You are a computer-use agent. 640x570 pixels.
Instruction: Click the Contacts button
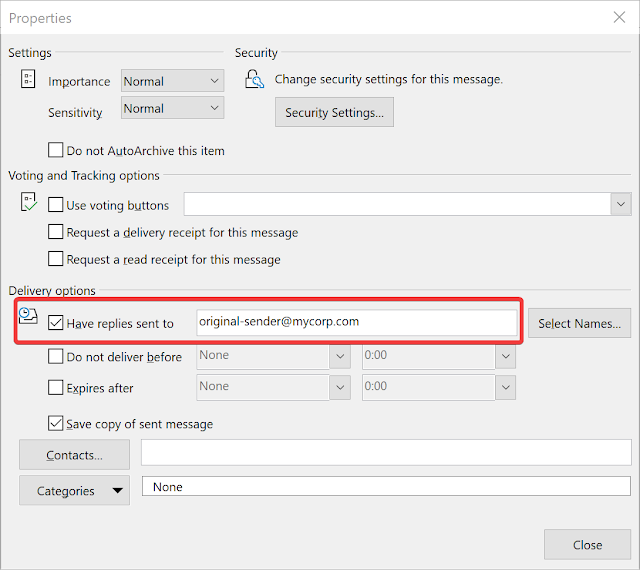(74, 455)
